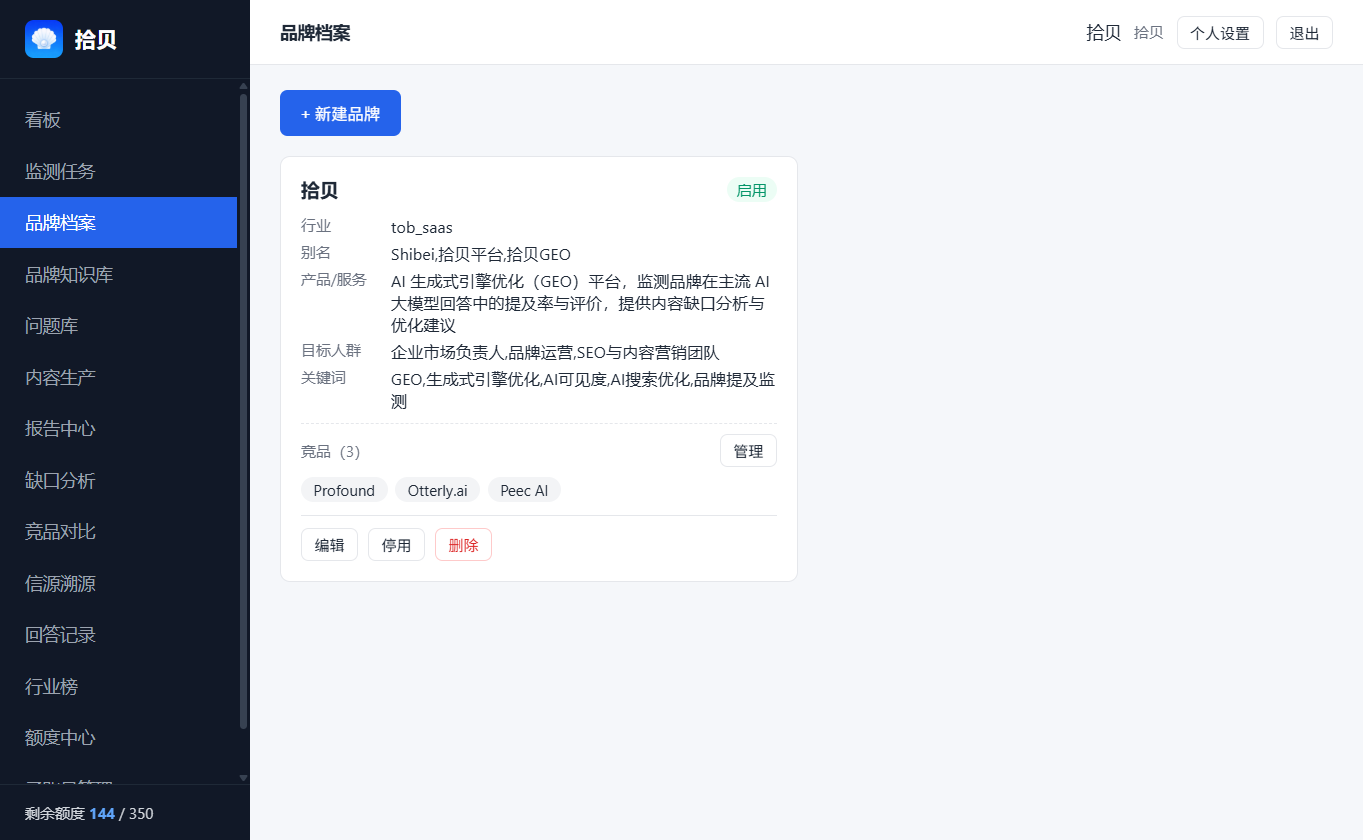This screenshot has width=1363, height=840.
Task: Open the 内容生产 section
Action: [118, 377]
